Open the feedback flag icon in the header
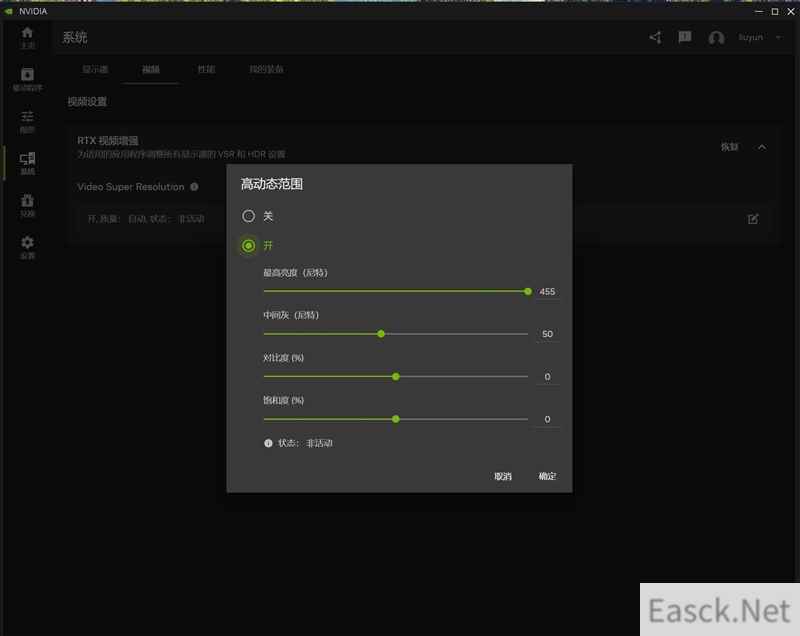 pos(685,37)
